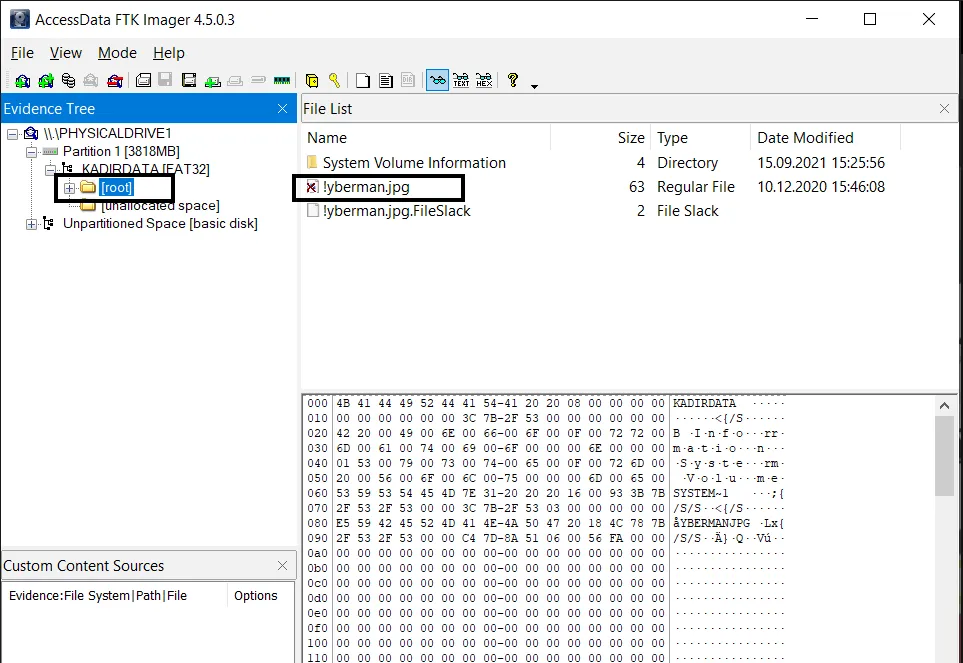Click the yellow question mark Help icon

click(x=513, y=80)
